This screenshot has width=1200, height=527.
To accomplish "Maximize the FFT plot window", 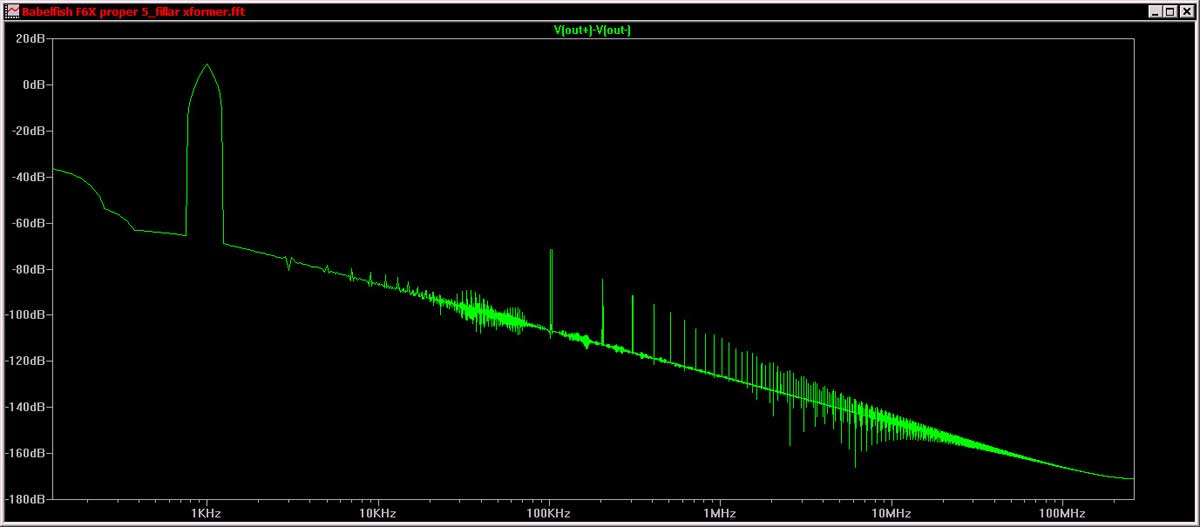I will (1169, 11).
